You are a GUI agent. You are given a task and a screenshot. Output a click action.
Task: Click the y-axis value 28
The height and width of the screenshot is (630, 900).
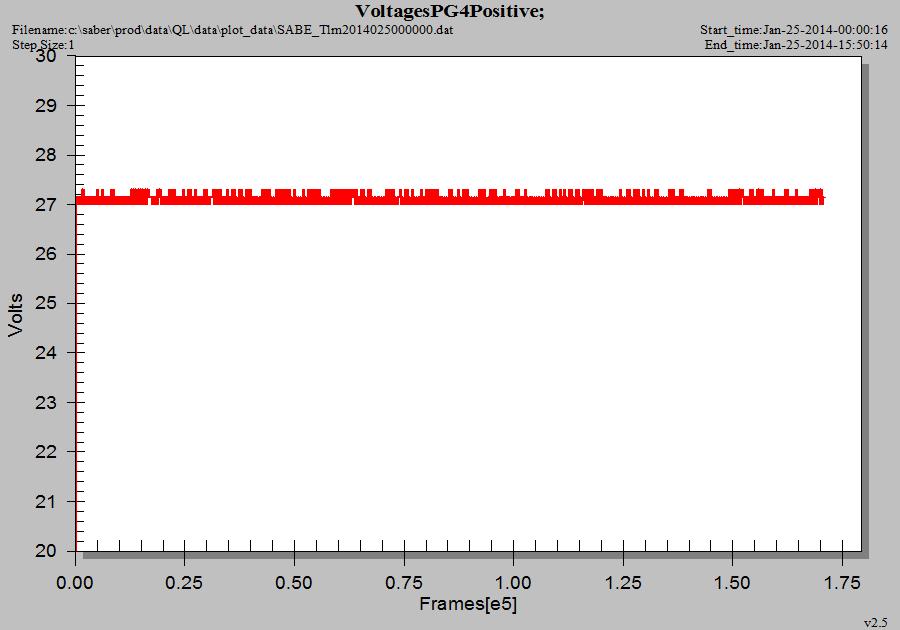(46, 155)
